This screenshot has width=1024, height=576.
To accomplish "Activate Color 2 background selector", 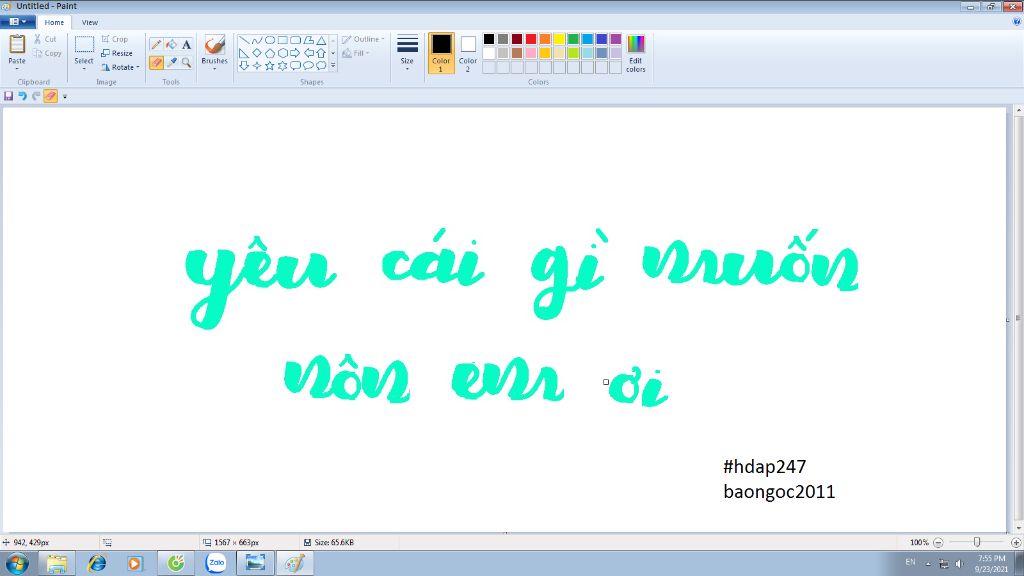I will (468, 53).
